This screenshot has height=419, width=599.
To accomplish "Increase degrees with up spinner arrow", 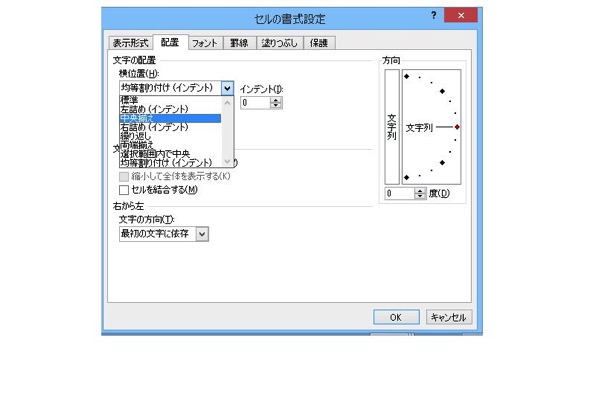I will click(420, 191).
